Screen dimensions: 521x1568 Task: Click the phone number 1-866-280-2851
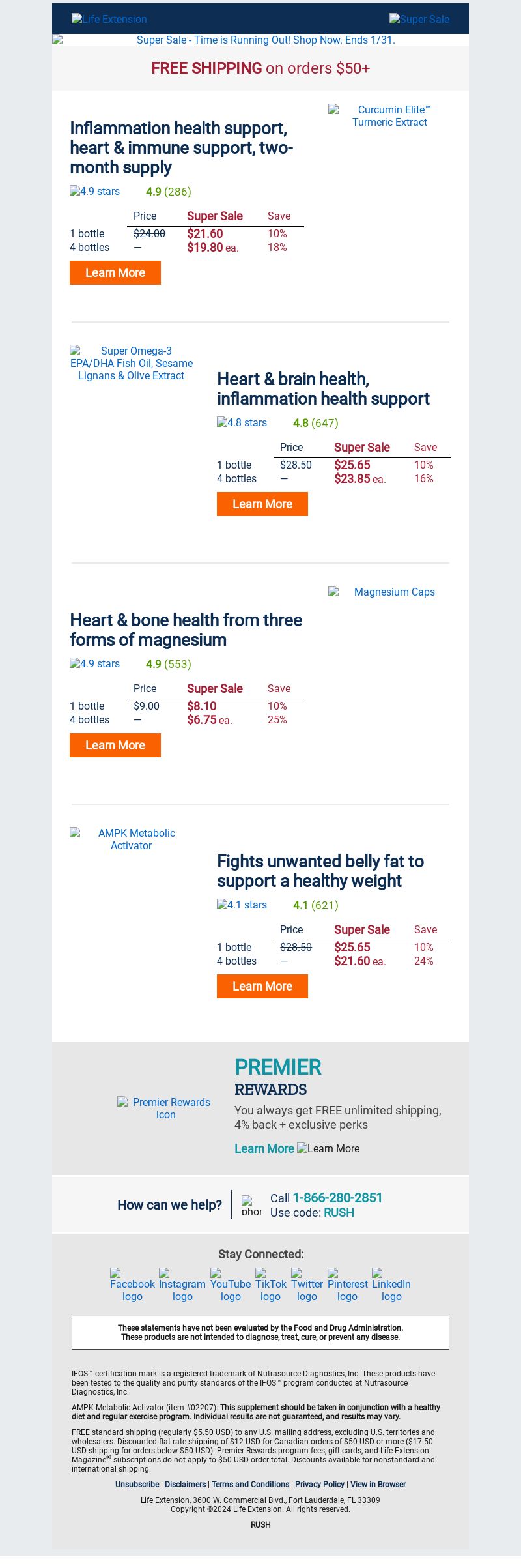click(x=337, y=1197)
